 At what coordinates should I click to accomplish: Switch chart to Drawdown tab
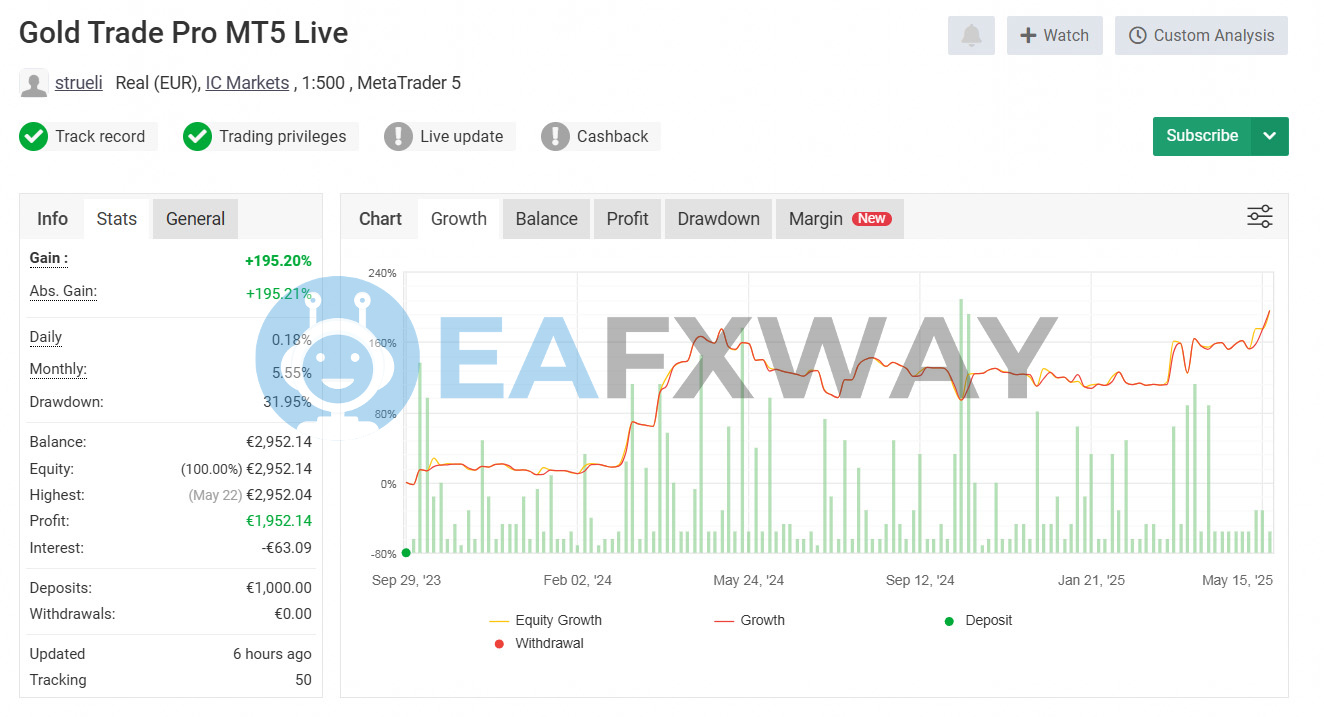coord(719,219)
